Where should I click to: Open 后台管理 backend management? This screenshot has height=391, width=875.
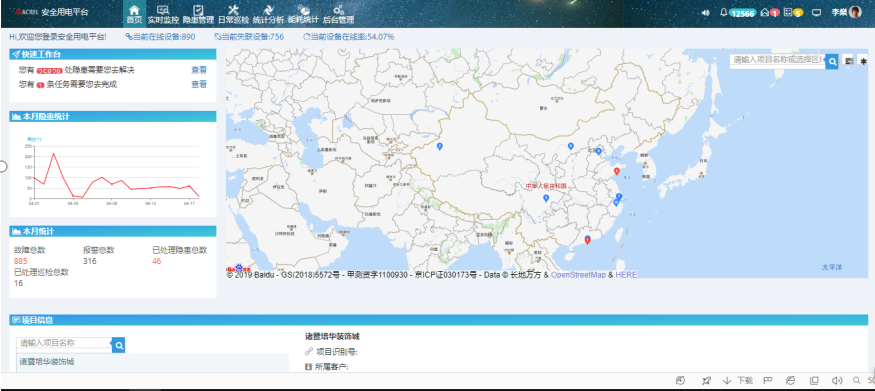[338, 14]
